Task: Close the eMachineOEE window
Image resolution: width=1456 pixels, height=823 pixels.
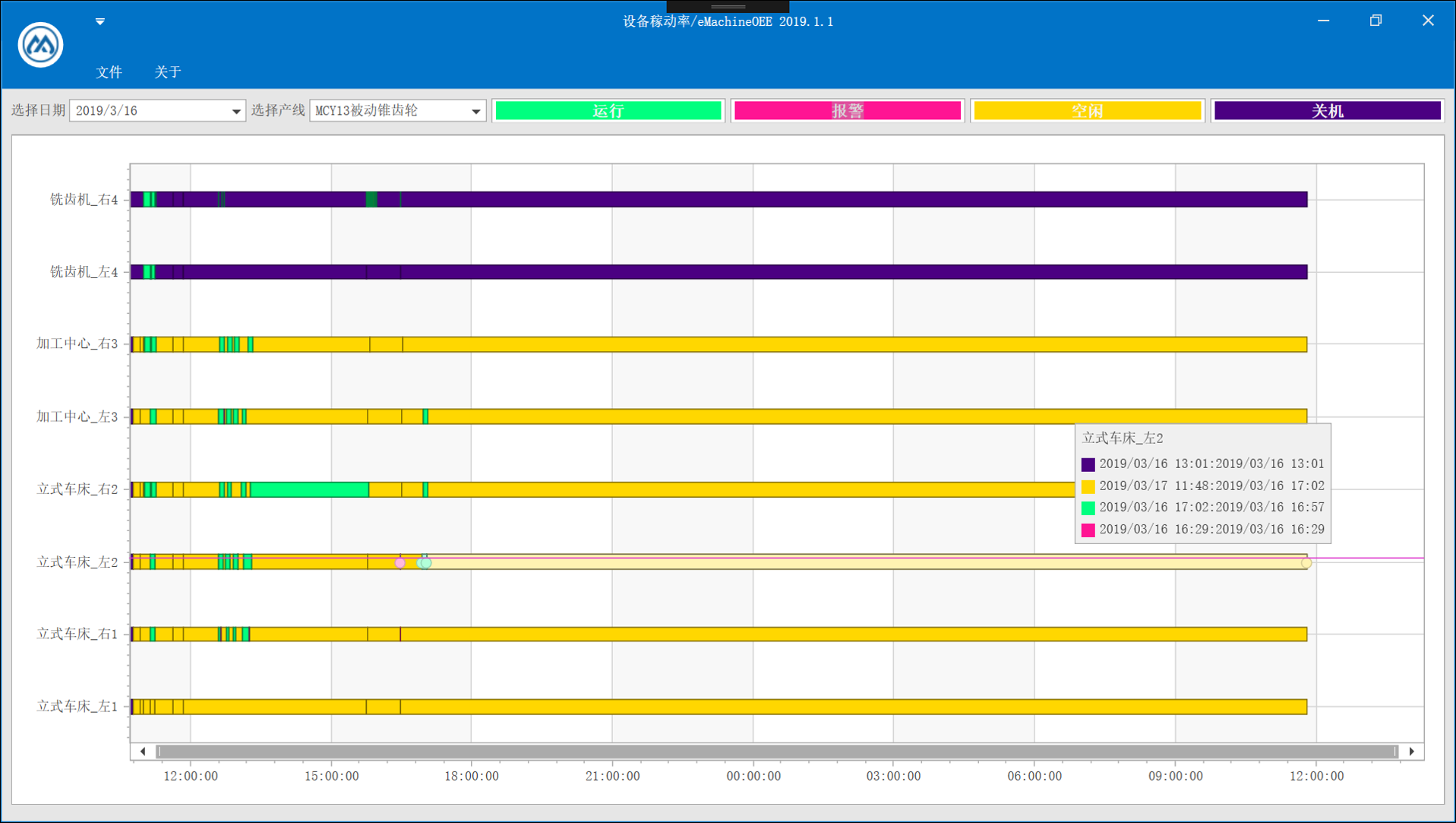Action: point(1428,21)
